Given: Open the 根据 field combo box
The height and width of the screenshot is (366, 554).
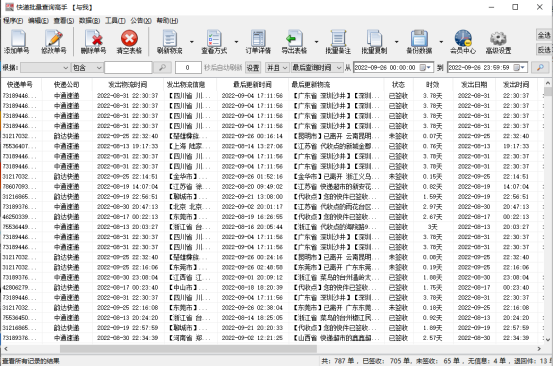Looking at the screenshot, I should [45, 67].
